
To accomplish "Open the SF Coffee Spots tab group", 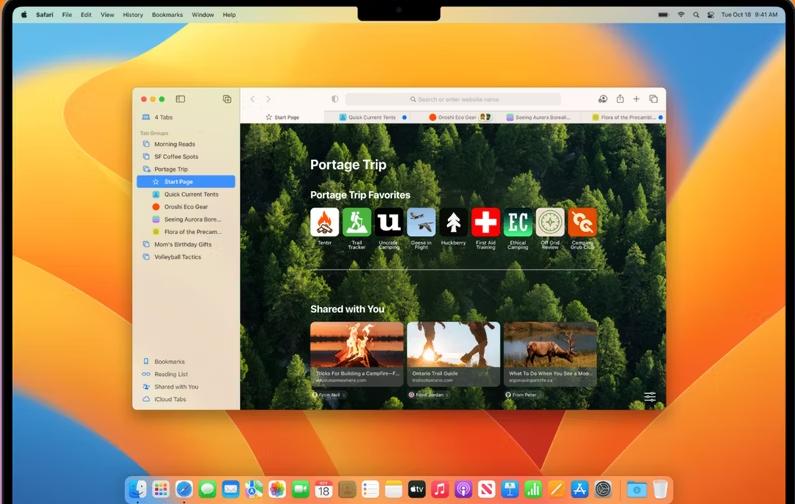I will click(186, 157).
